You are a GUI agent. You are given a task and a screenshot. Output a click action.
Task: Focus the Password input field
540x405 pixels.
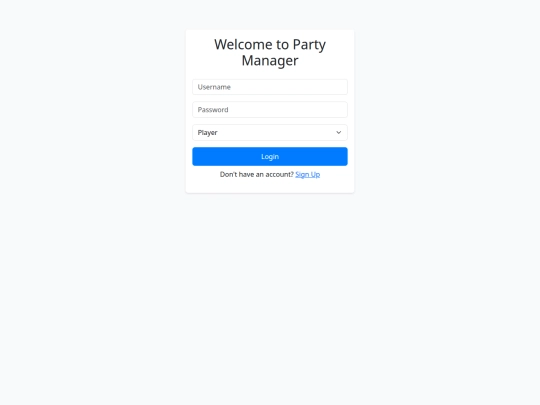[270, 110]
